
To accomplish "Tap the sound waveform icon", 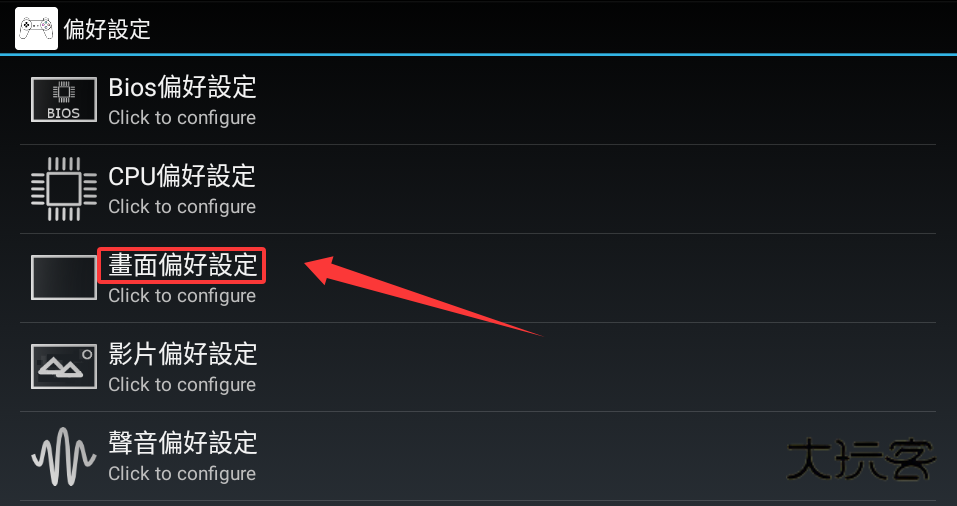I will 64,456.
